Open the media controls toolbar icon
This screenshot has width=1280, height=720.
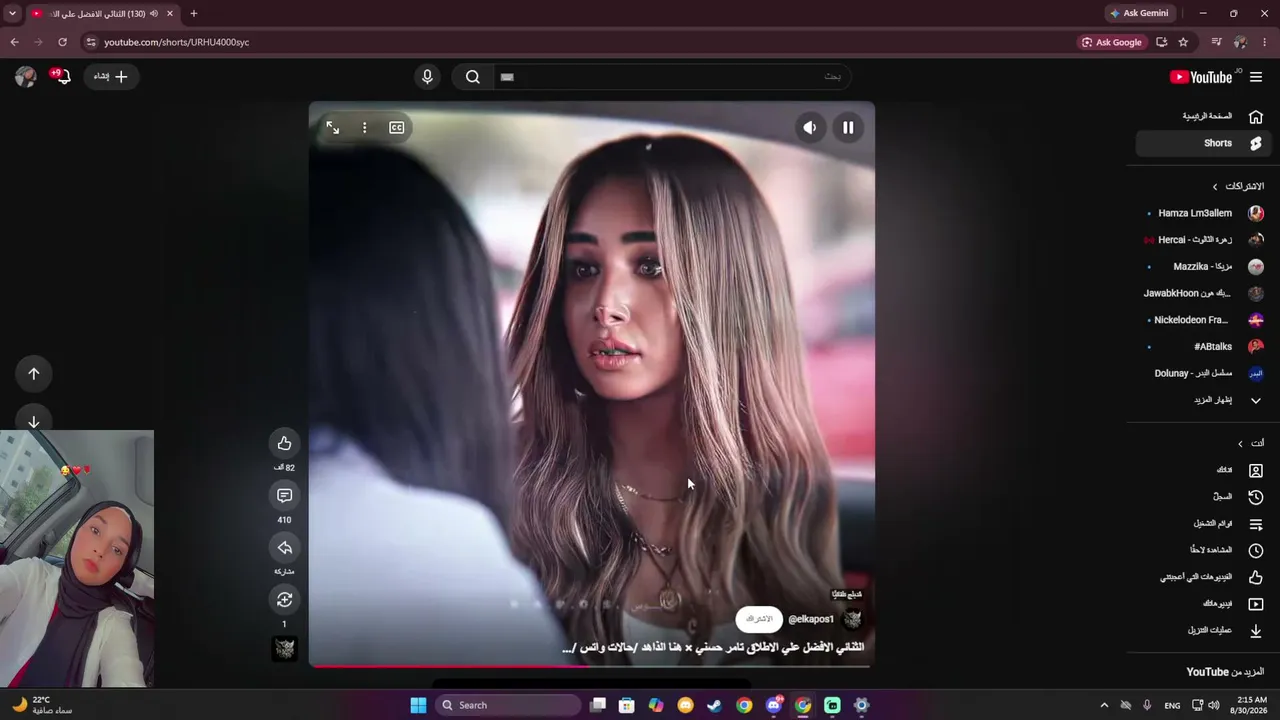[x=1216, y=42]
